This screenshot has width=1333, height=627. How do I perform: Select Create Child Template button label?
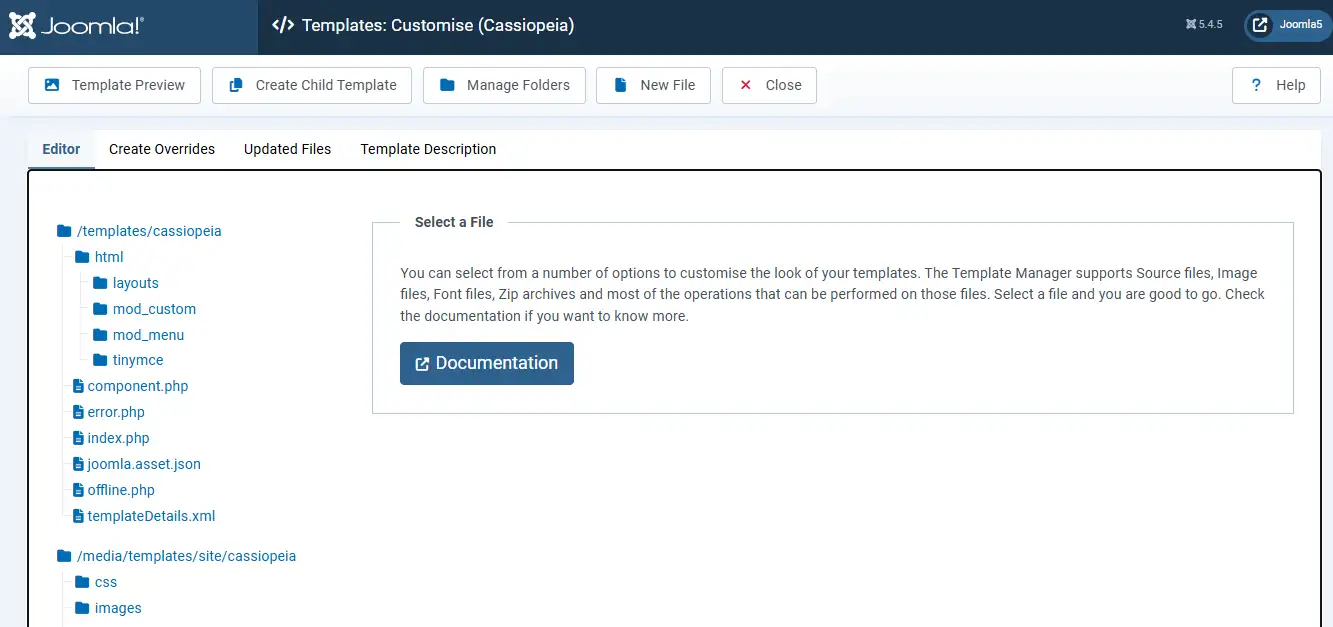coord(326,85)
